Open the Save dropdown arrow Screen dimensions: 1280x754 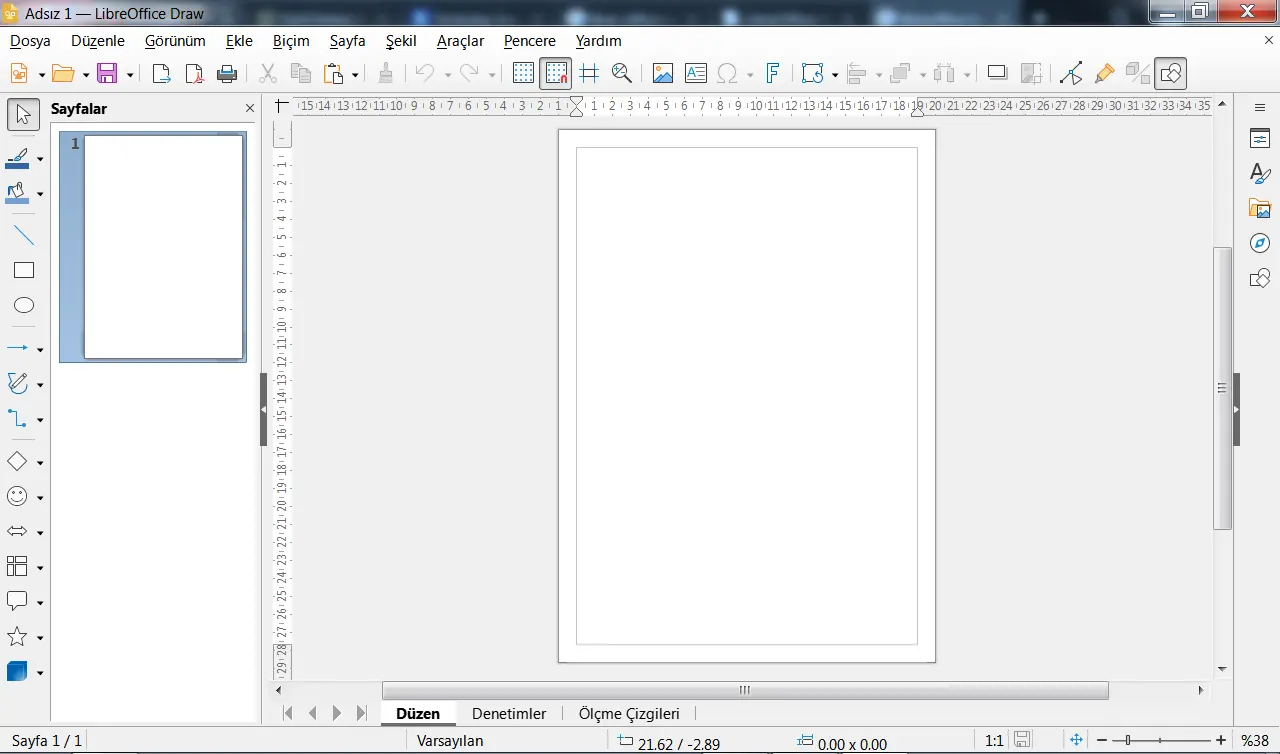pos(130,74)
